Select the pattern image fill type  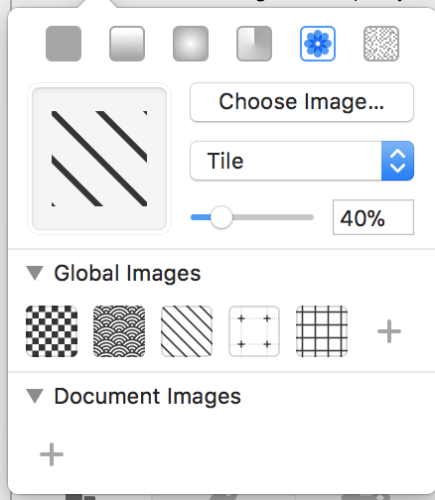(318, 44)
